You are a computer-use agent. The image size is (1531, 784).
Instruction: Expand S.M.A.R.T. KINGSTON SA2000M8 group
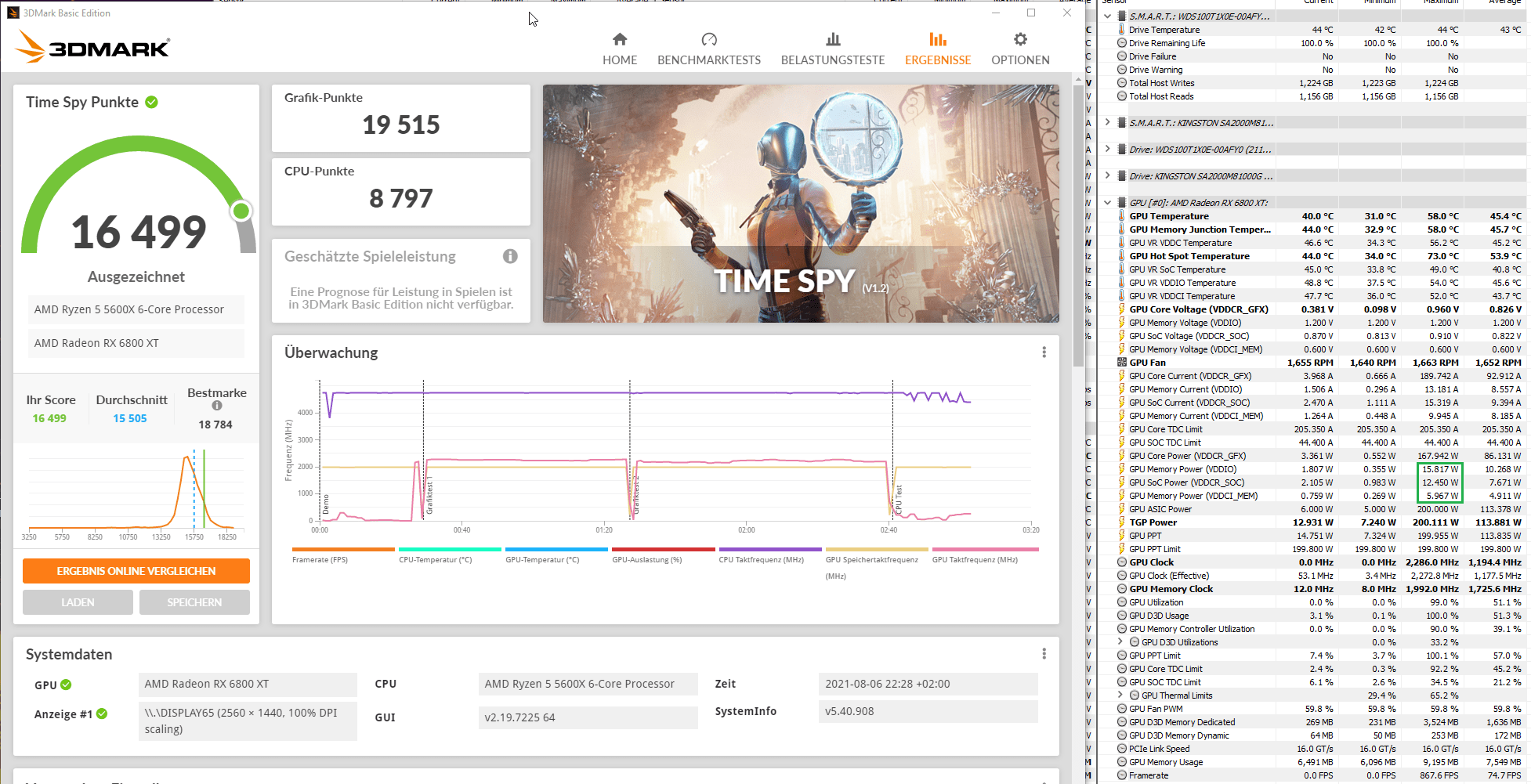pyautogui.click(x=1107, y=123)
